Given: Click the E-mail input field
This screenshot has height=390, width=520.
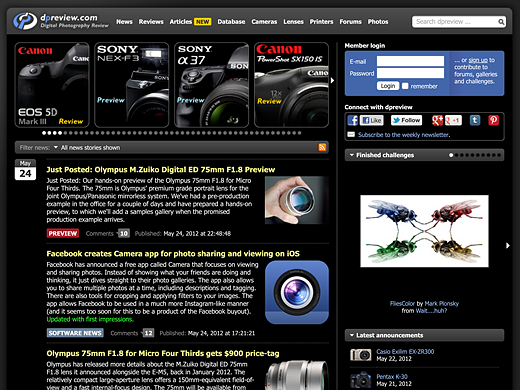Looking at the screenshot, I should (x=410, y=61).
